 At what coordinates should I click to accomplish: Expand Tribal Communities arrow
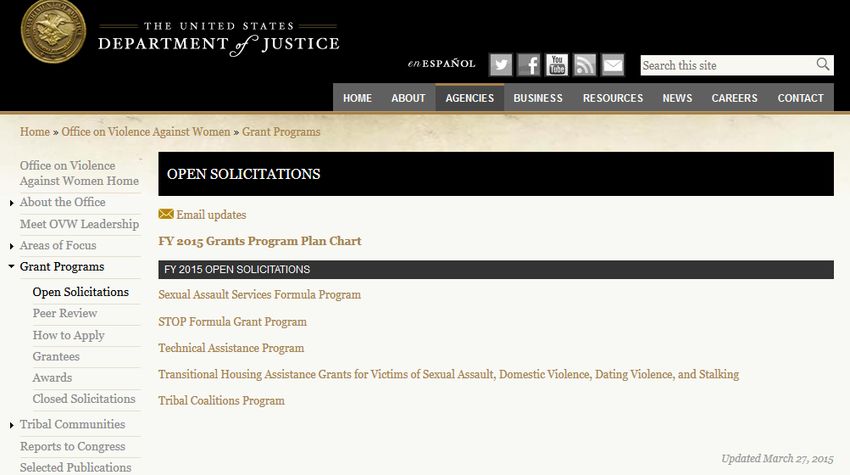click(x=11, y=425)
